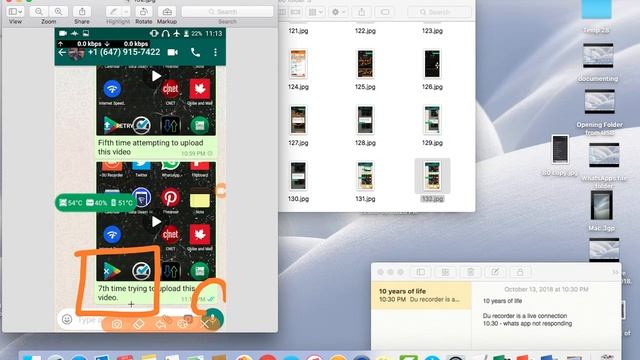Switch Finder to gallery view
Image resolution: width=640 pixels, height=360 pixels.
click(296, 12)
